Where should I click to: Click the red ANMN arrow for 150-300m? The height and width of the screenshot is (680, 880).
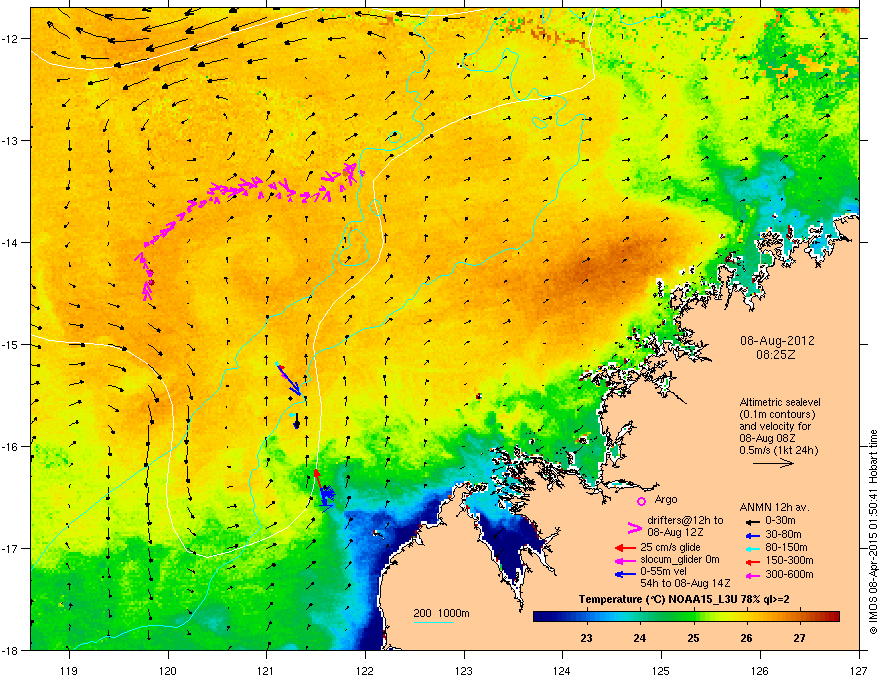[x=752, y=561]
